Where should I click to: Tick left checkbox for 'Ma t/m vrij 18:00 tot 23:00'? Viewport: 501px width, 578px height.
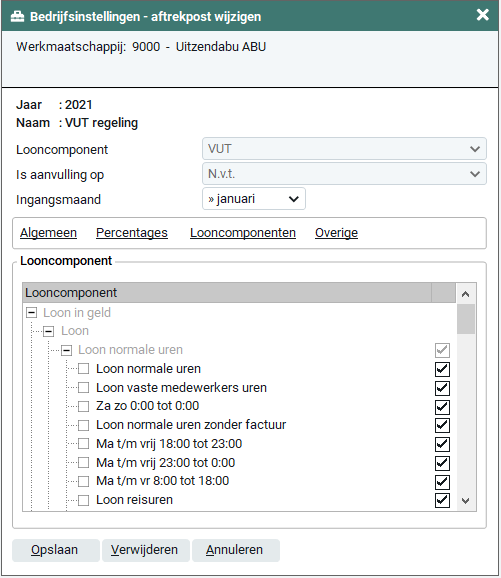[84, 444]
